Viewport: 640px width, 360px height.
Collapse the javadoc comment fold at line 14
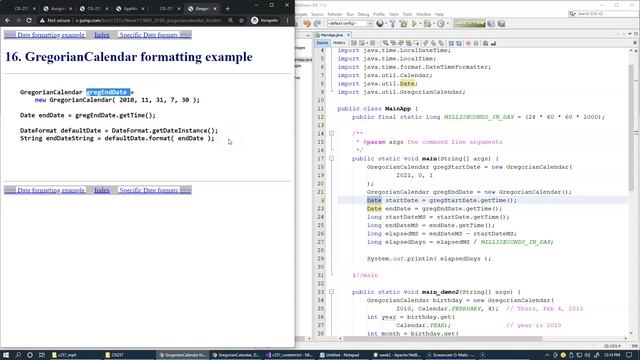click(331, 133)
